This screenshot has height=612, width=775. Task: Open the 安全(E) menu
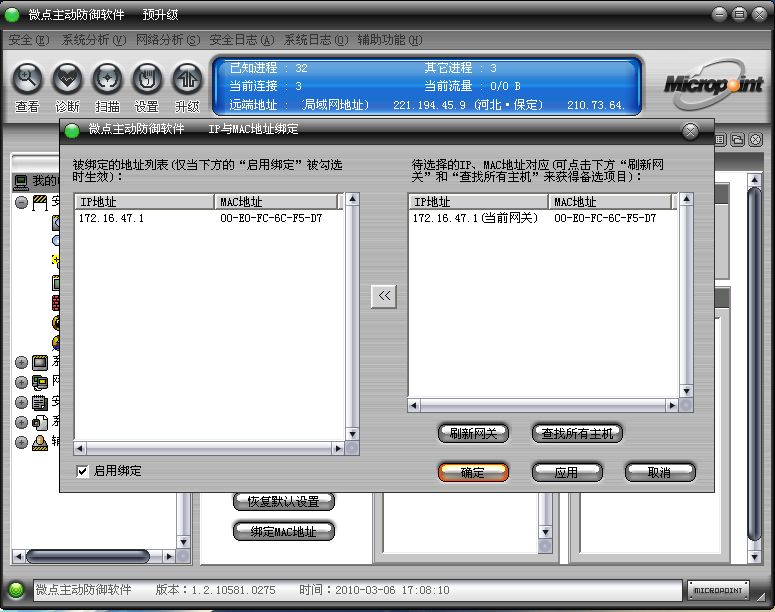tap(29, 40)
